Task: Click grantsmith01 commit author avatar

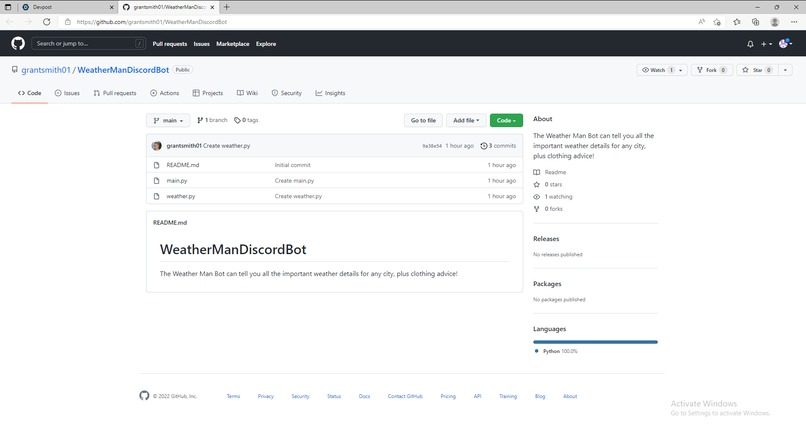Action: (x=157, y=145)
